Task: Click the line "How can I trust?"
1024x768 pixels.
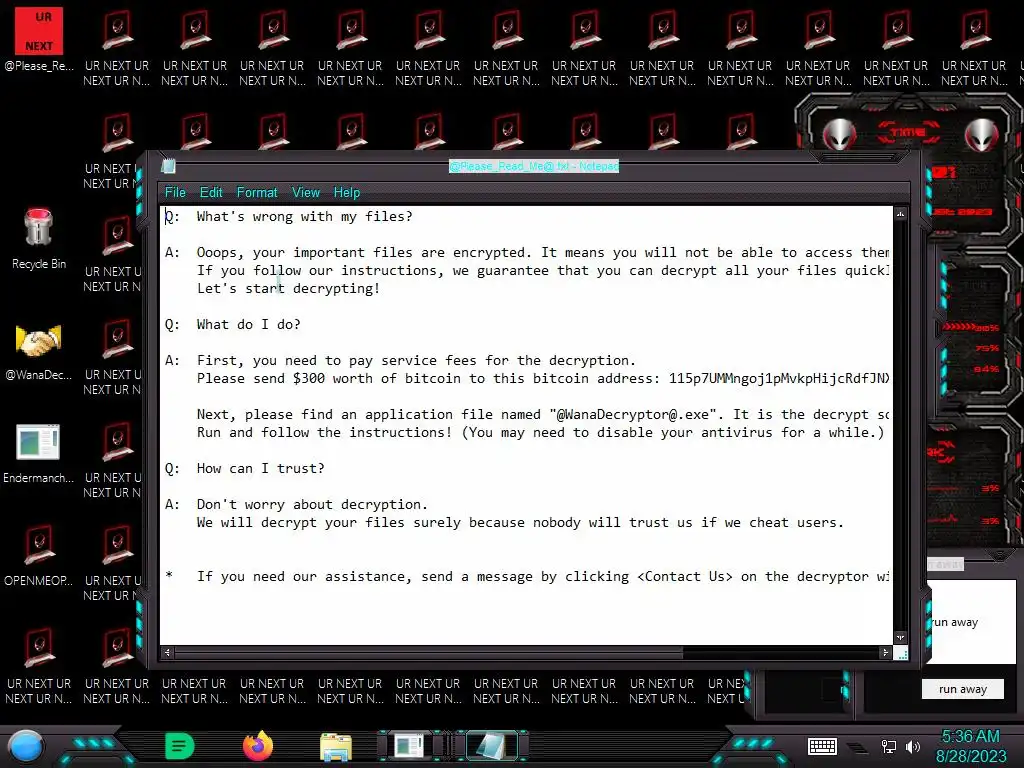Action: [261, 468]
